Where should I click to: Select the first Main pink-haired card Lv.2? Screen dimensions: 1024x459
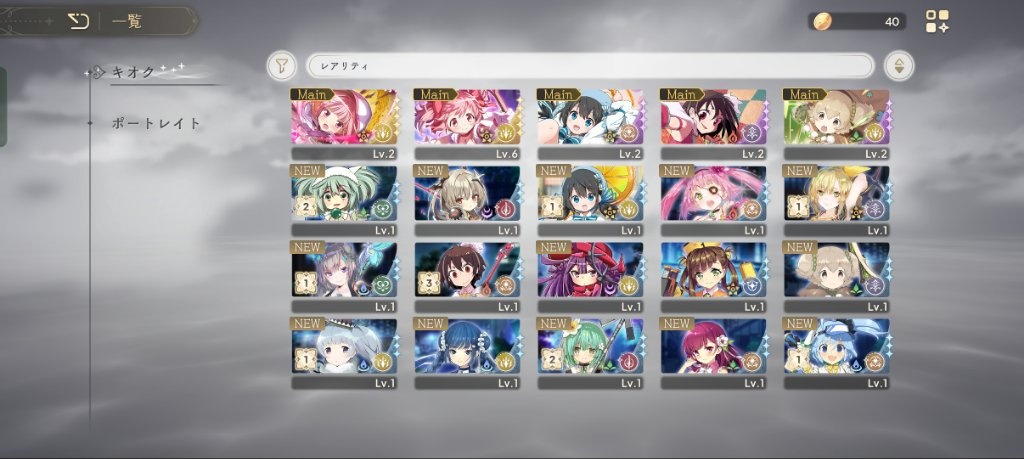(344, 125)
